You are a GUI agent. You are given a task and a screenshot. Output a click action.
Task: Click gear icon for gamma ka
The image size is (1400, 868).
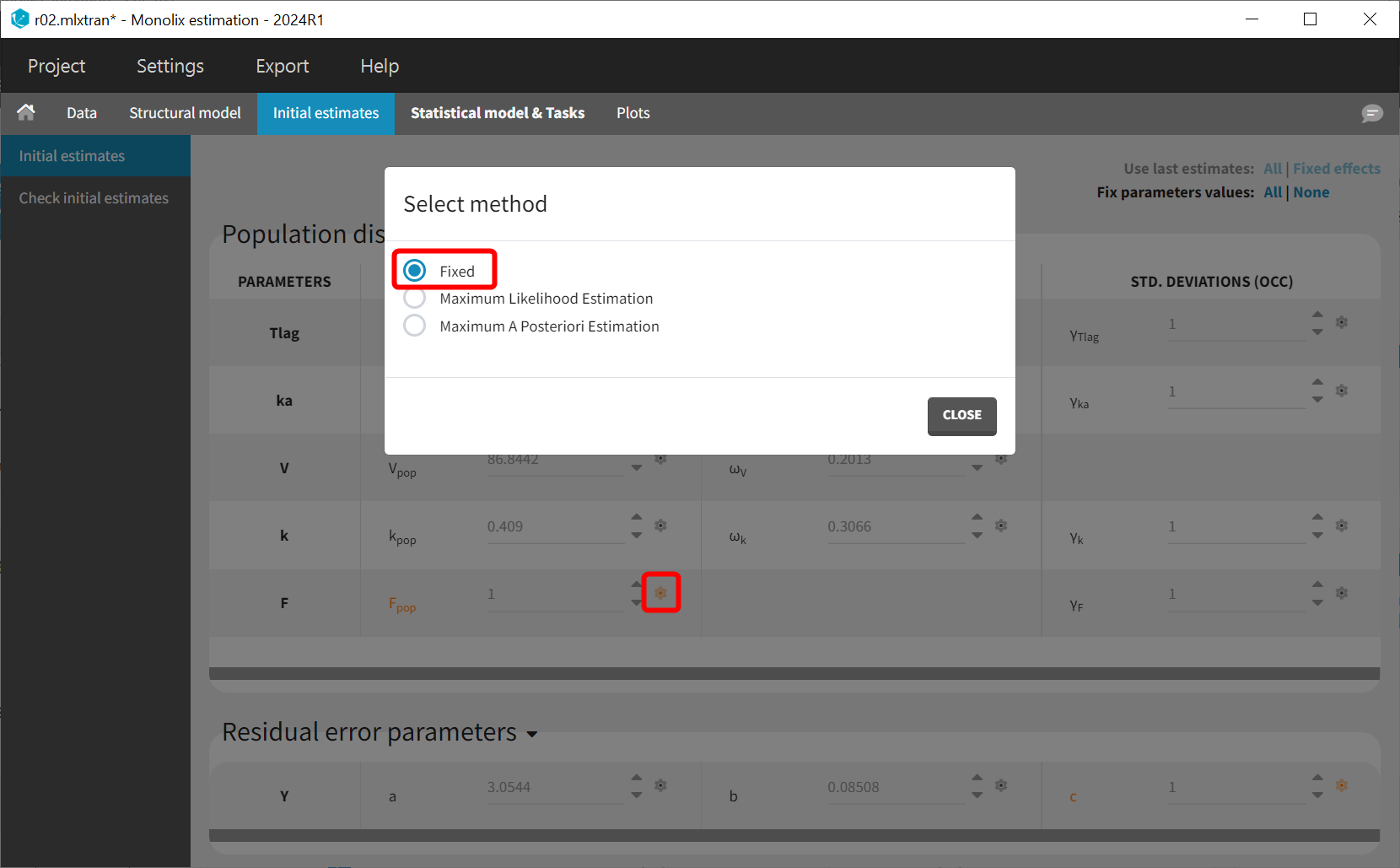pos(1342,391)
